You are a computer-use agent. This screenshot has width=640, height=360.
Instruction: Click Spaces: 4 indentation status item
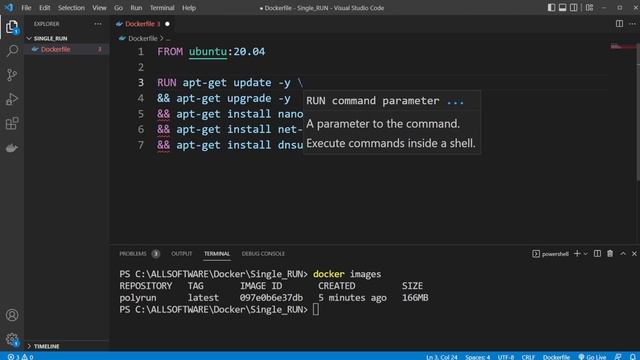coord(478,357)
